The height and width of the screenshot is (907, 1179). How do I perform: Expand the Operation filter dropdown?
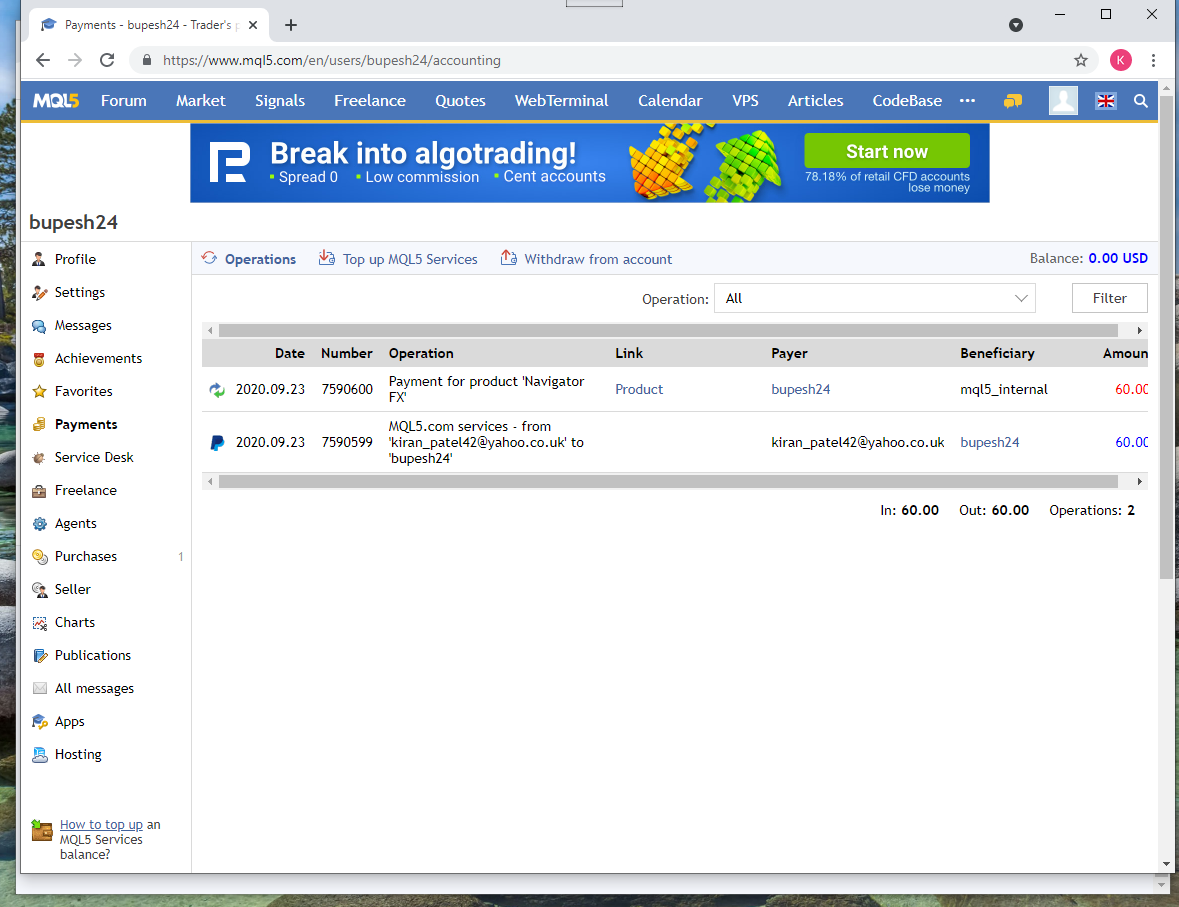click(x=874, y=299)
